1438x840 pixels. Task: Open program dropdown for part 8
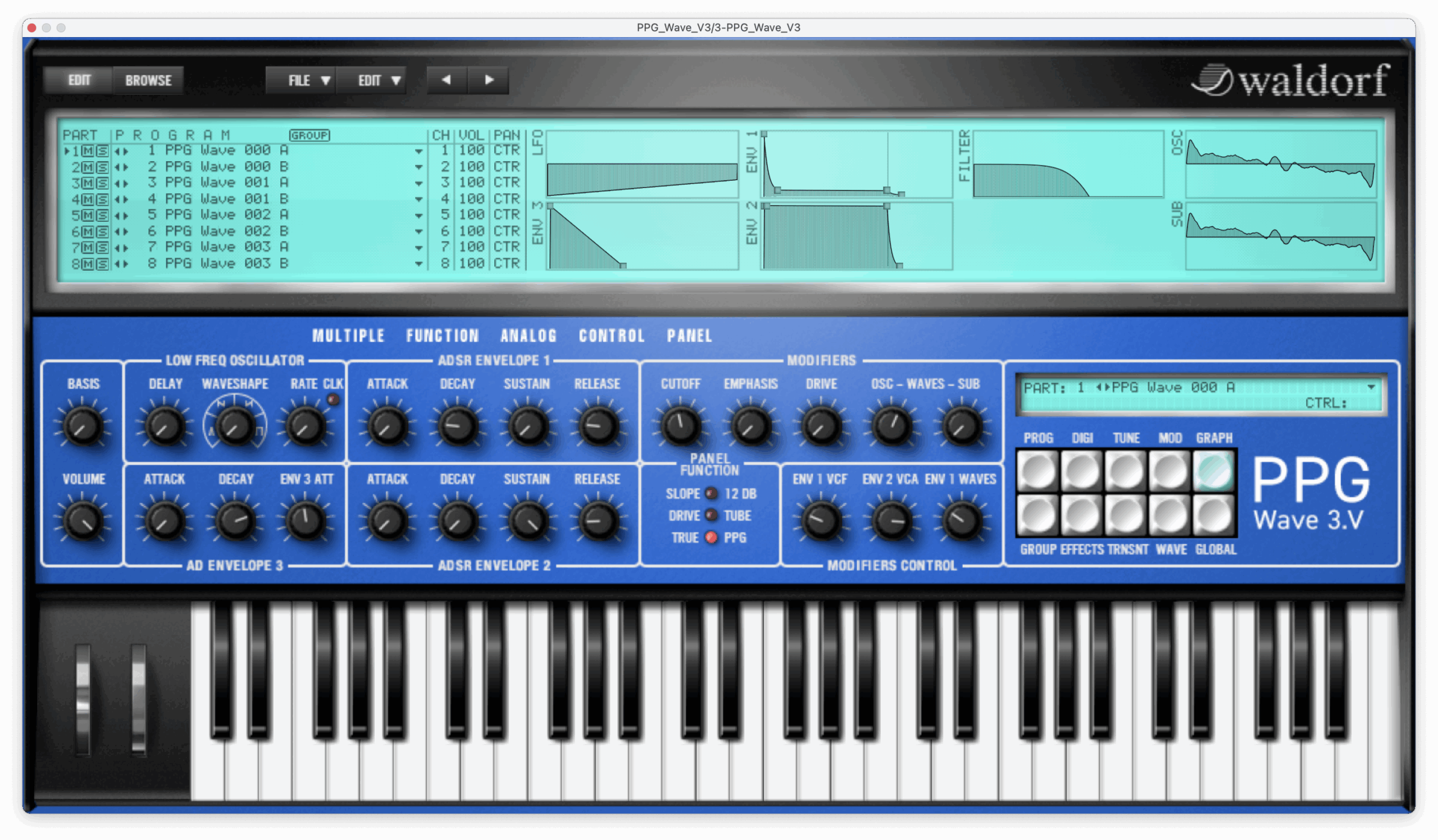[x=419, y=264]
